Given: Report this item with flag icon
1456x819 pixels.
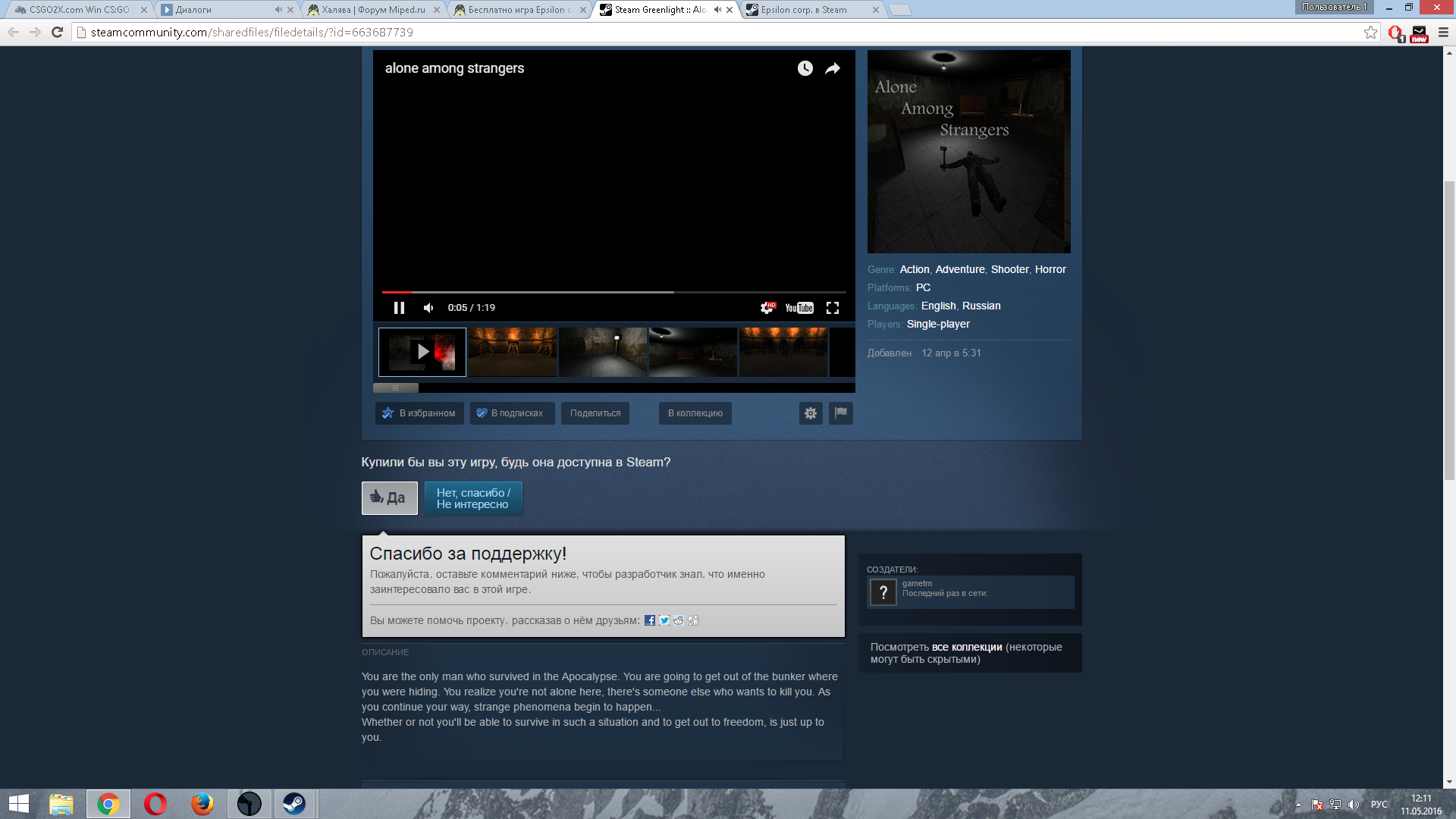Looking at the screenshot, I should pyautogui.click(x=841, y=413).
